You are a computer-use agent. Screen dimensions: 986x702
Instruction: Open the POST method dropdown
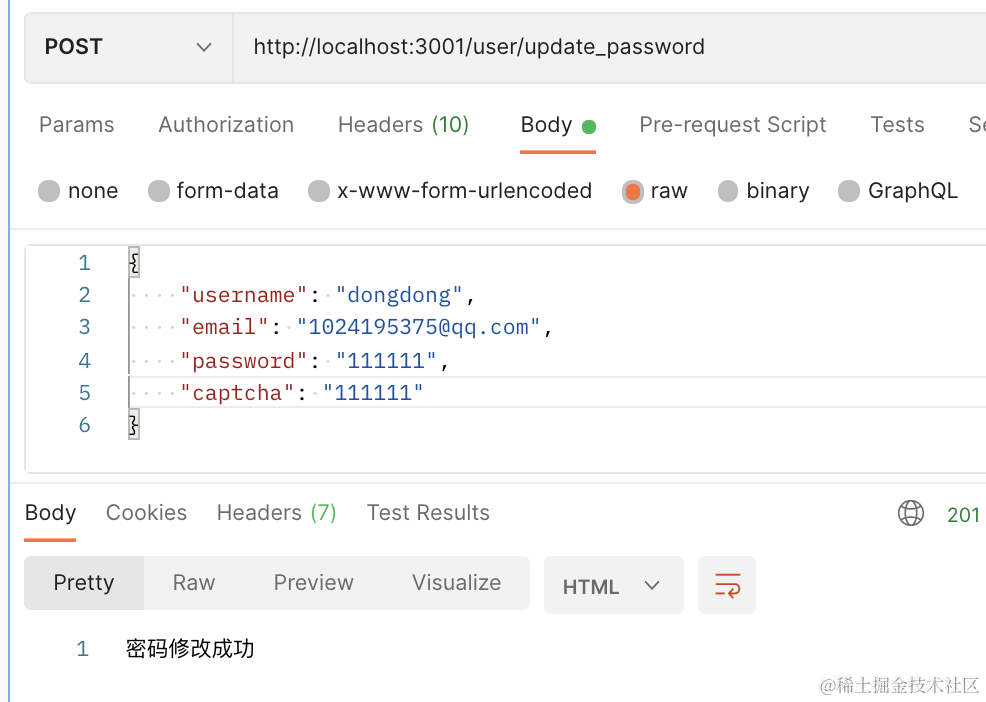point(129,47)
